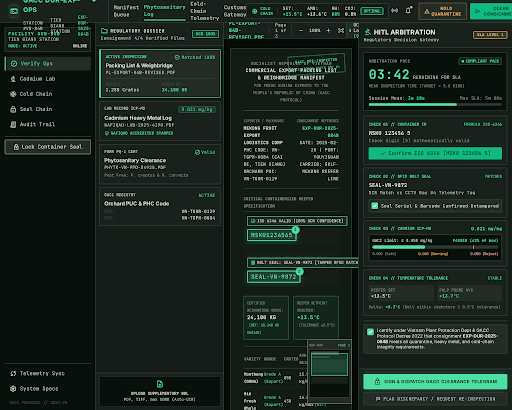This screenshot has height=410, width=512.
Task: Click the cold chain status icon
Action: [x=255, y=11]
